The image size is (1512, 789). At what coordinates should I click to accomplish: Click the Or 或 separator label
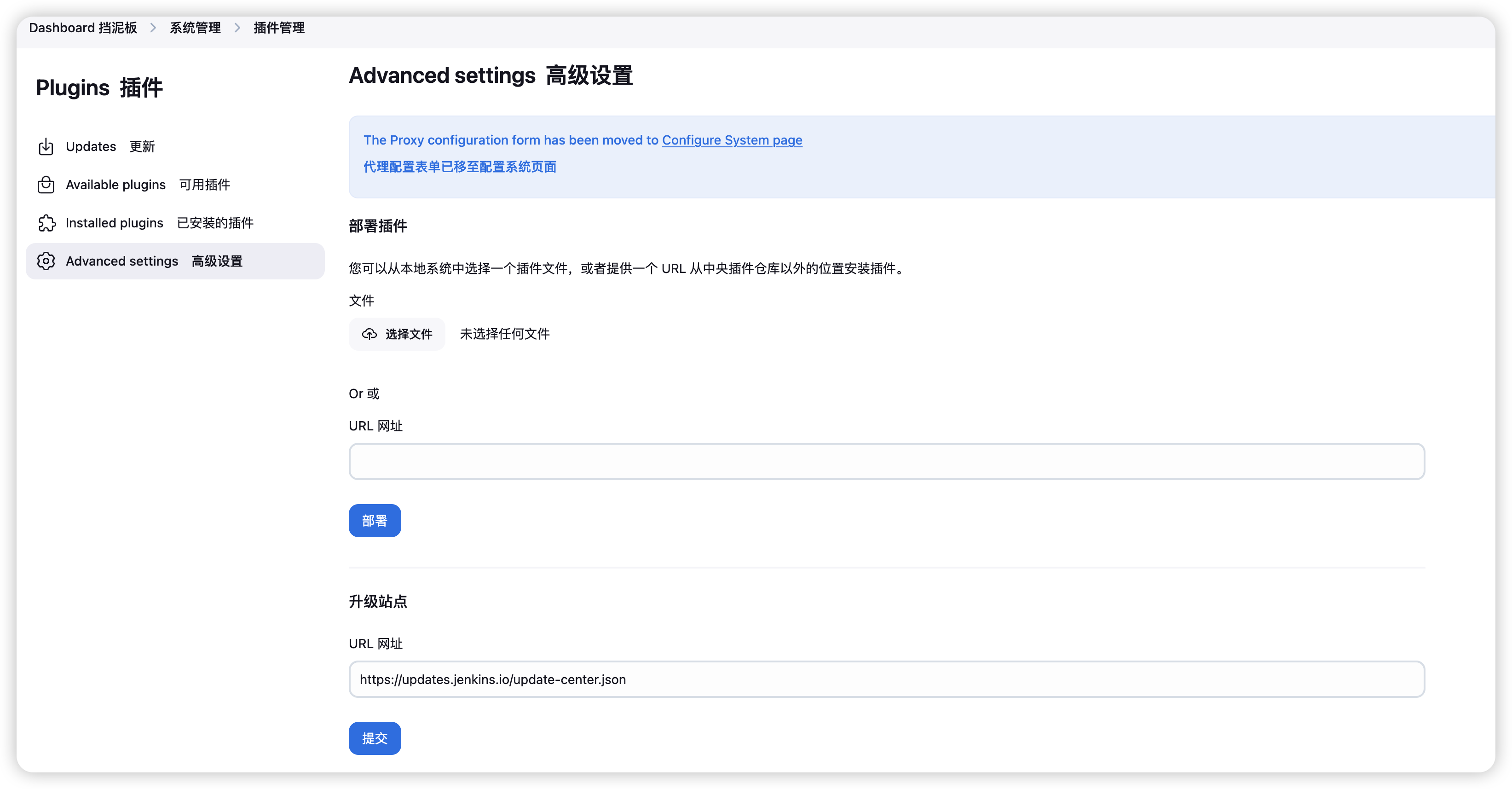364,394
